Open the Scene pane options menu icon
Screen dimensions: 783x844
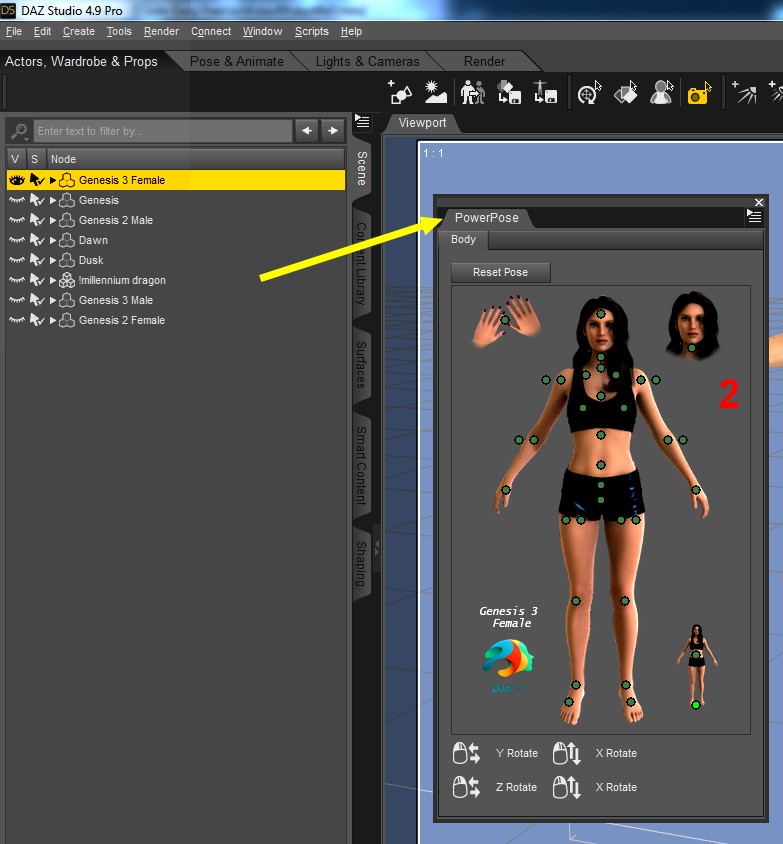[362, 122]
